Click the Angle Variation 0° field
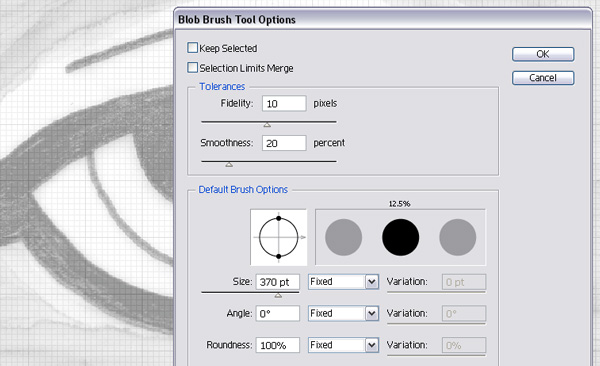The height and width of the screenshot is (366, 600). coord(464,314)
